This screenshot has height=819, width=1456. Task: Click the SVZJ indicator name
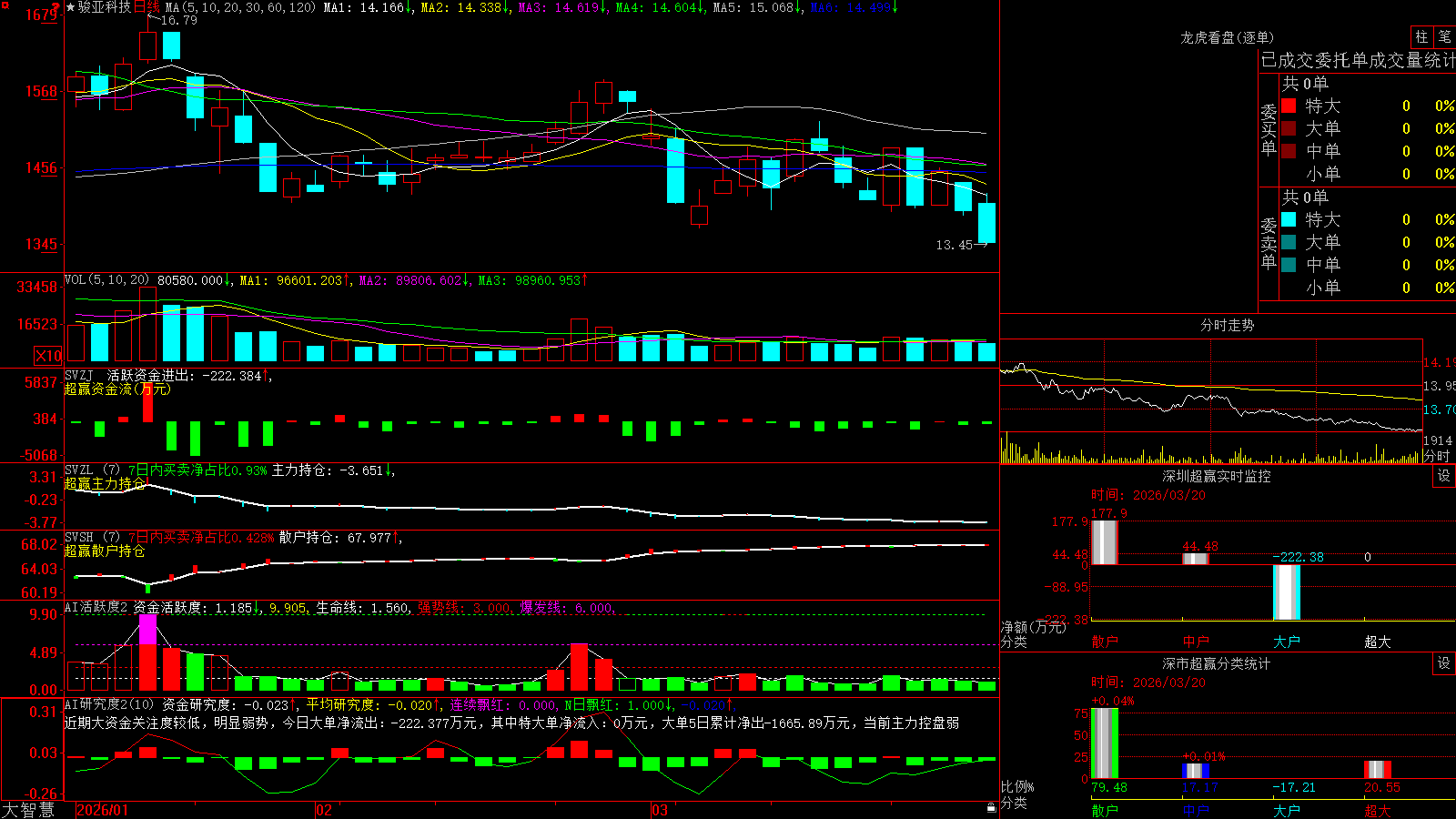(x=79, y=375)
